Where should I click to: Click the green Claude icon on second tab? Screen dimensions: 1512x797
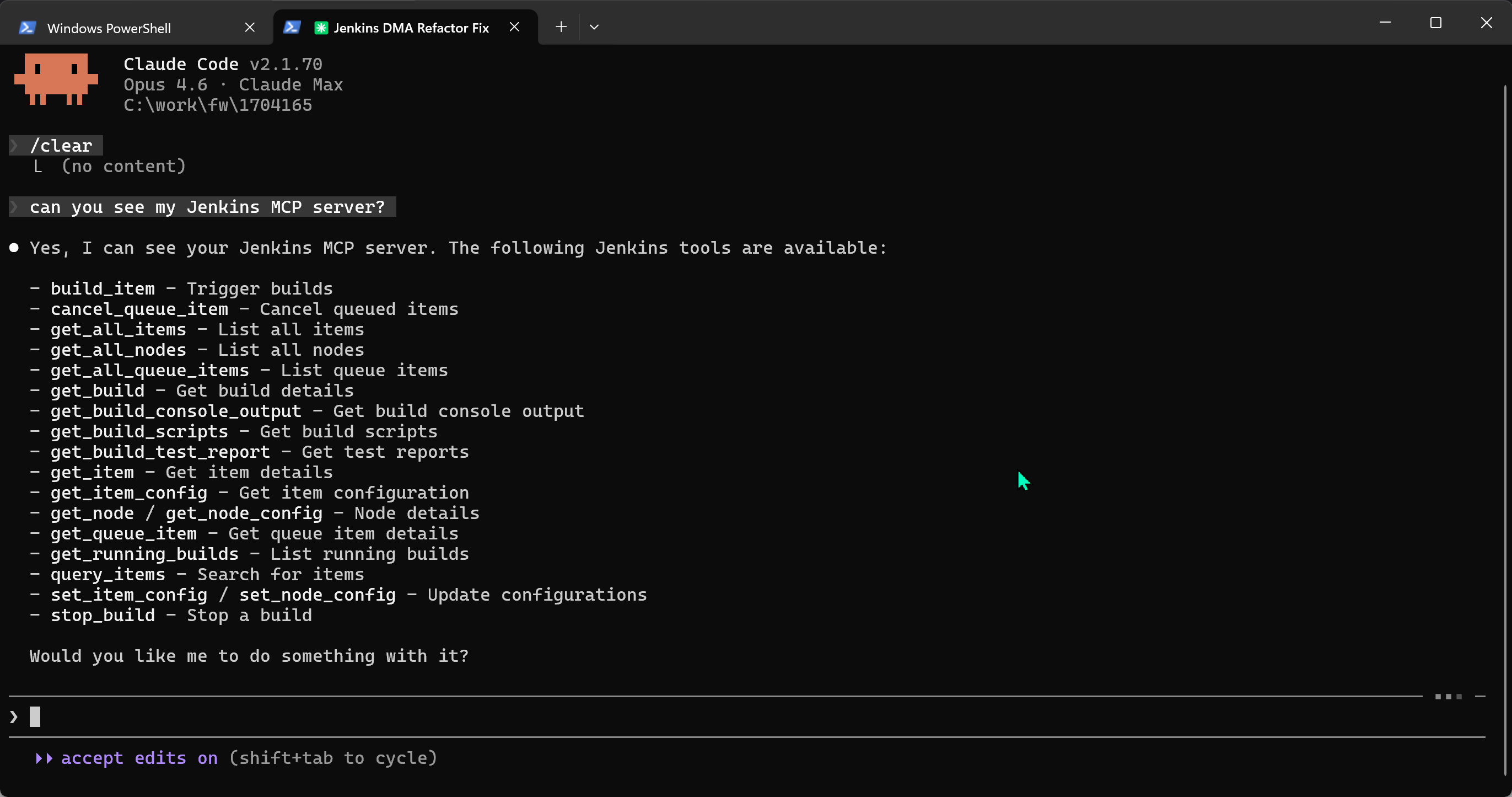[321, 28]
